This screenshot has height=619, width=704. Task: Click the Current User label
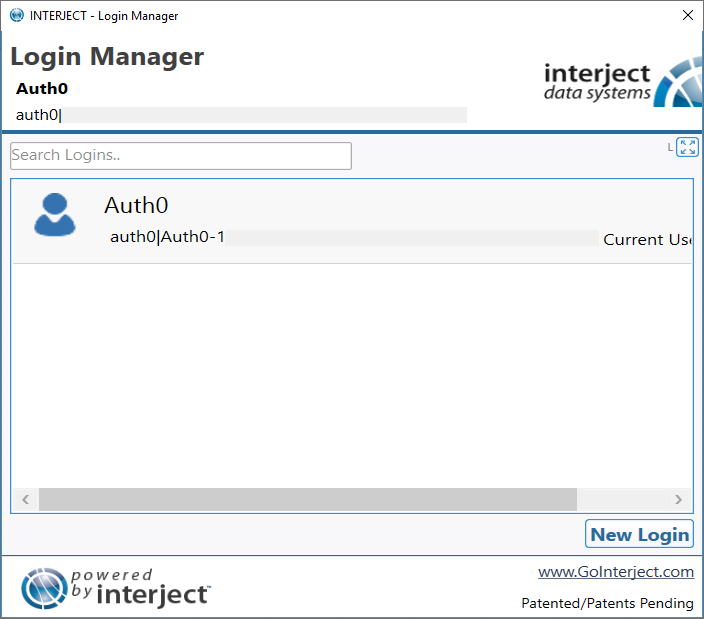coord(648,240)
